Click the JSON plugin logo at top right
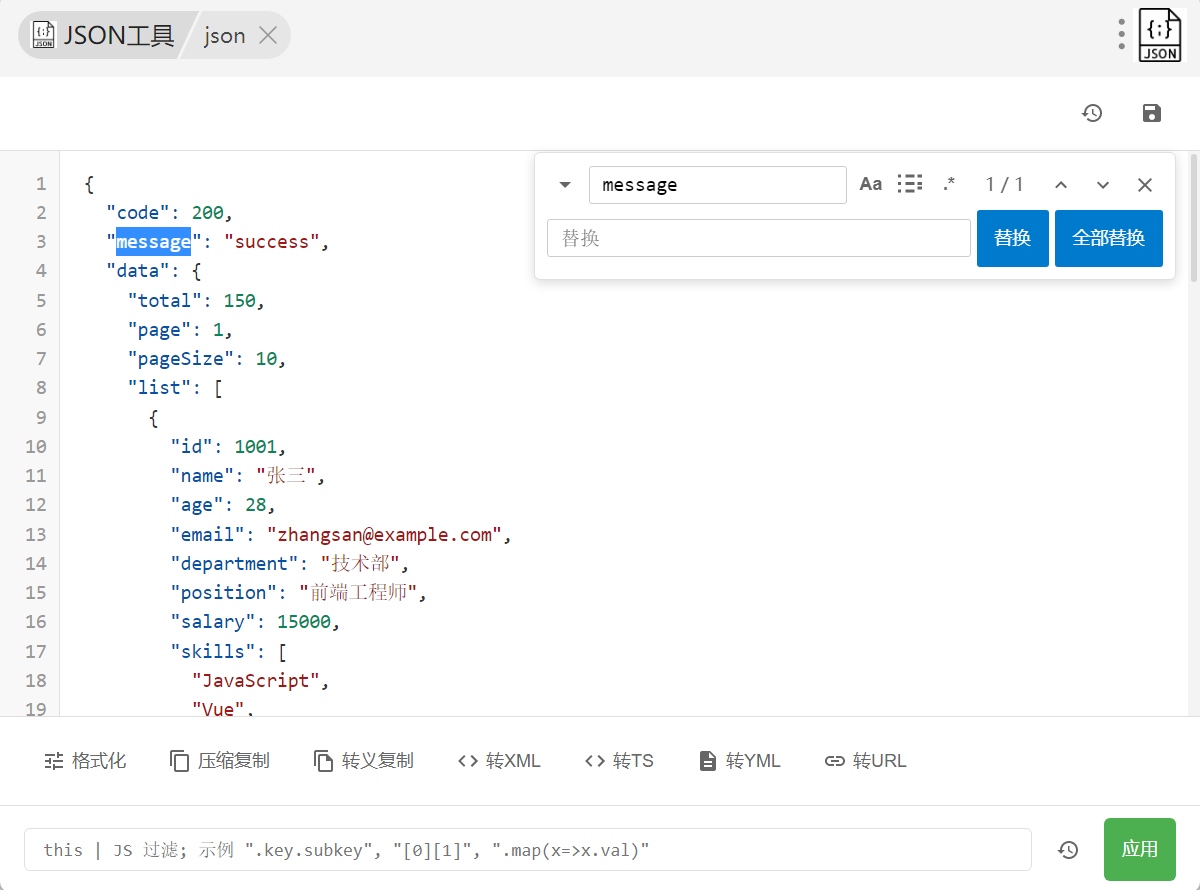Viewport: 1200px width, 890px height. (1160, 35)
